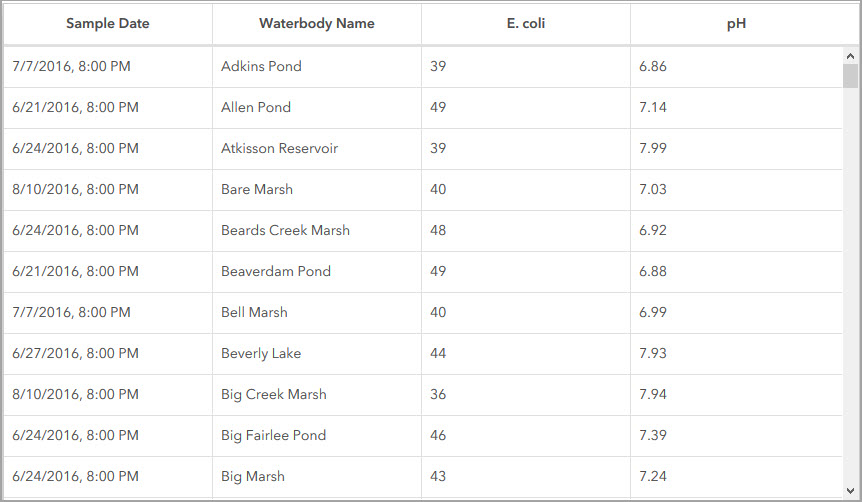Click the Atkisson Reservoir cell

coord(279,149)
